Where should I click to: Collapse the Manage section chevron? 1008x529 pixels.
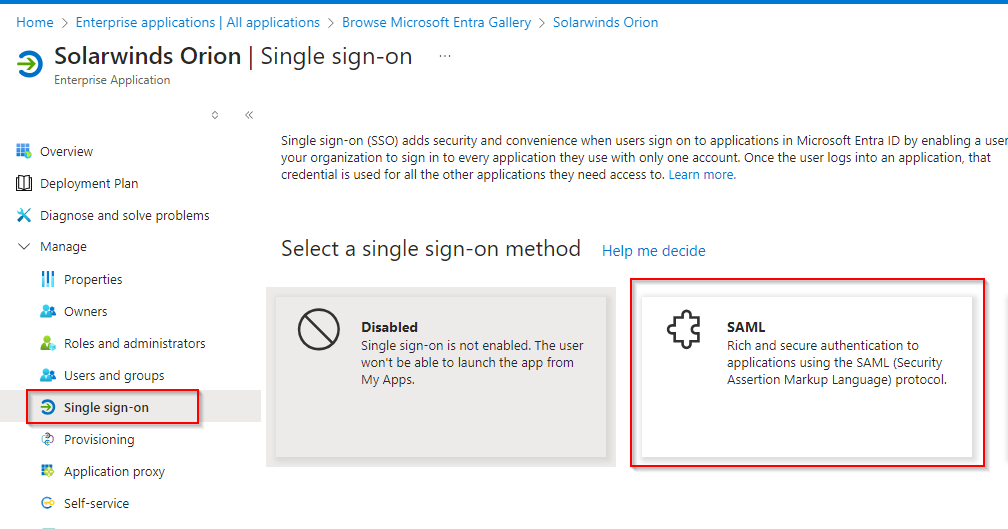pyautogui.click(x=24, y=247)
